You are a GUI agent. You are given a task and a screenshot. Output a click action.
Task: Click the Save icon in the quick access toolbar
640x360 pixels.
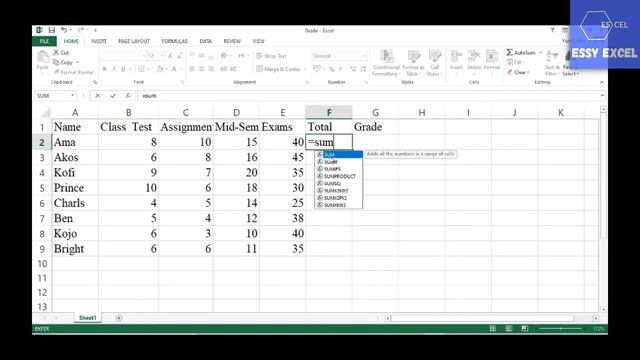pyautogui.click(x=52, y=30)
